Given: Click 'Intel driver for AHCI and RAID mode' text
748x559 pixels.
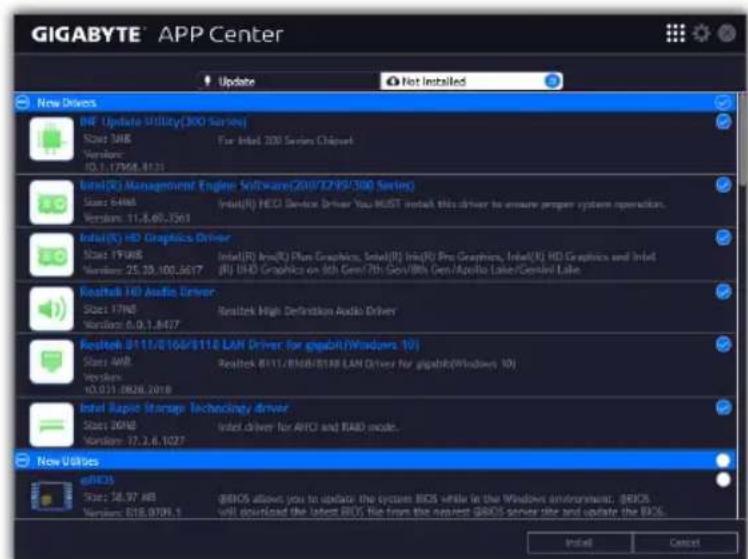Looking at the screenshot, I should point(308,426).
